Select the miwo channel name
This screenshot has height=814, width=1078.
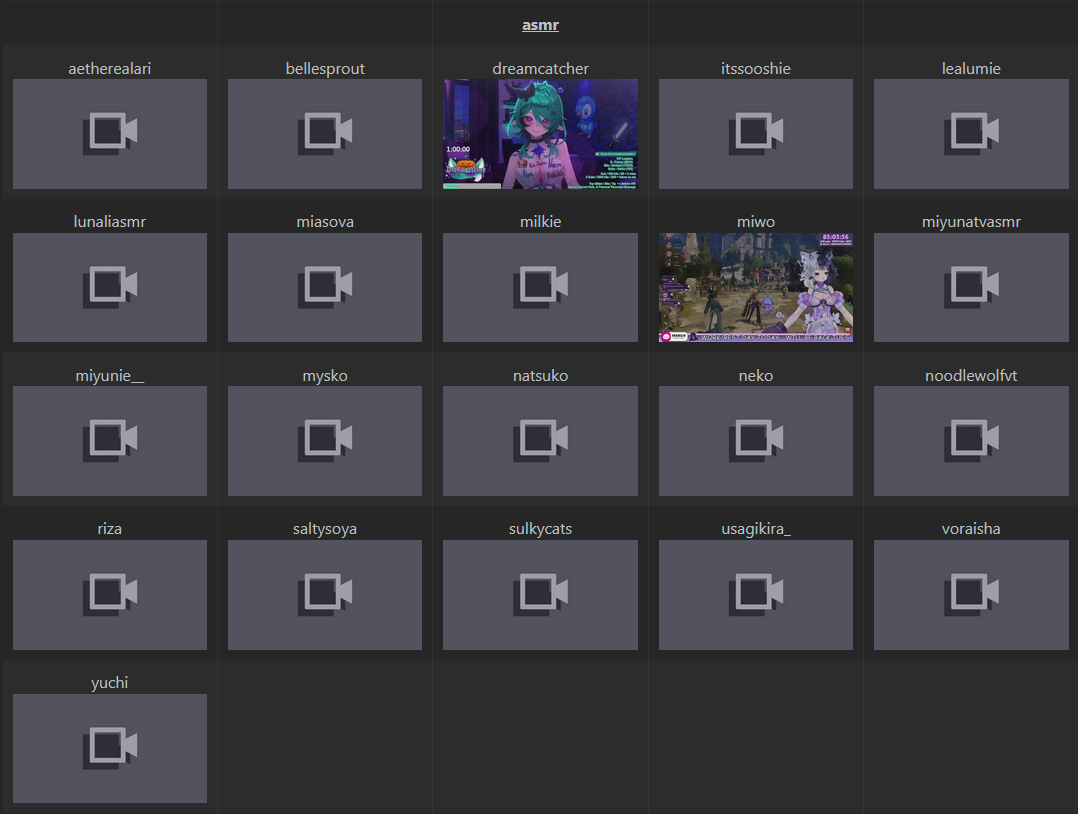pos(756,222)
